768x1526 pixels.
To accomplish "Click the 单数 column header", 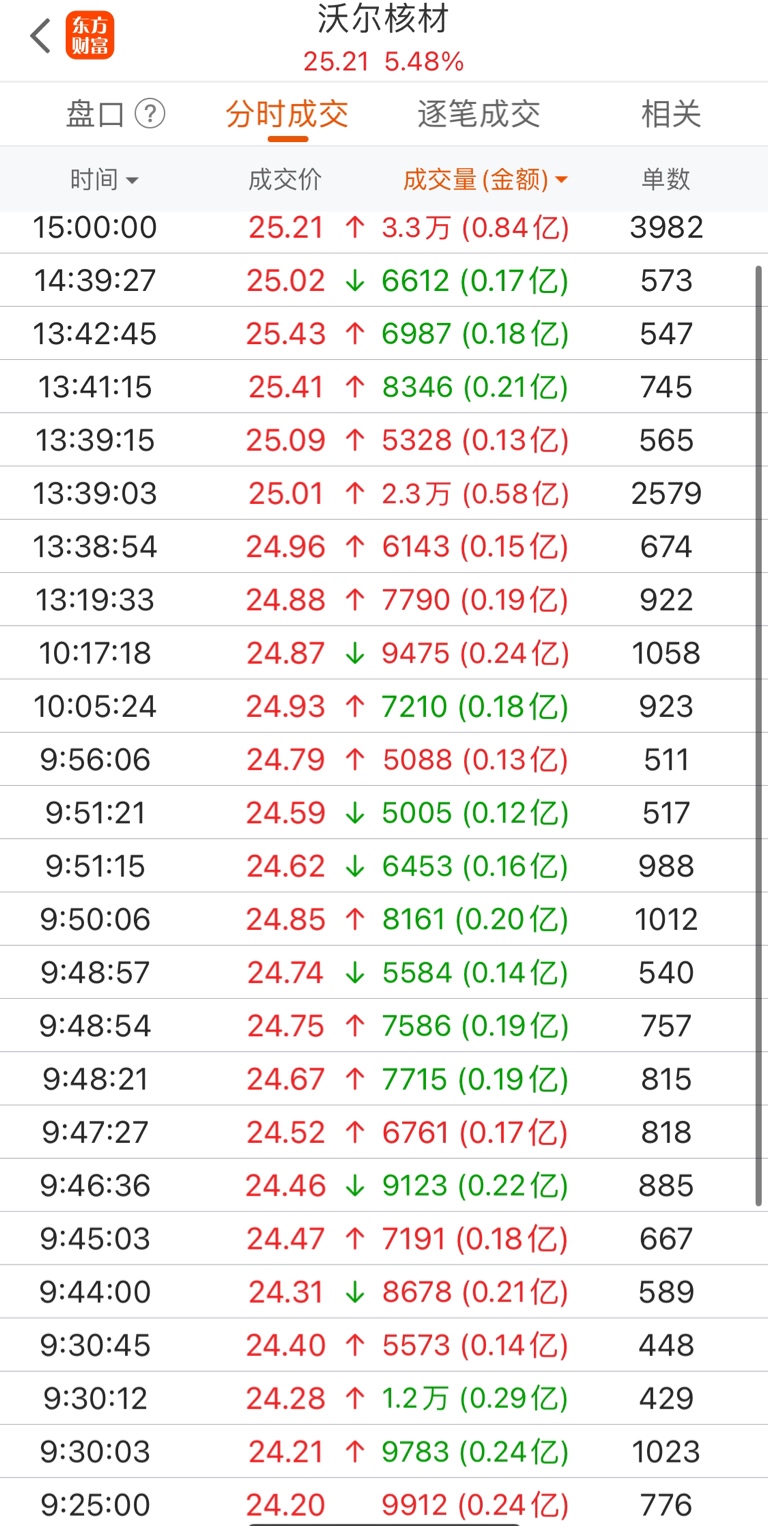I will pos(666,180).
